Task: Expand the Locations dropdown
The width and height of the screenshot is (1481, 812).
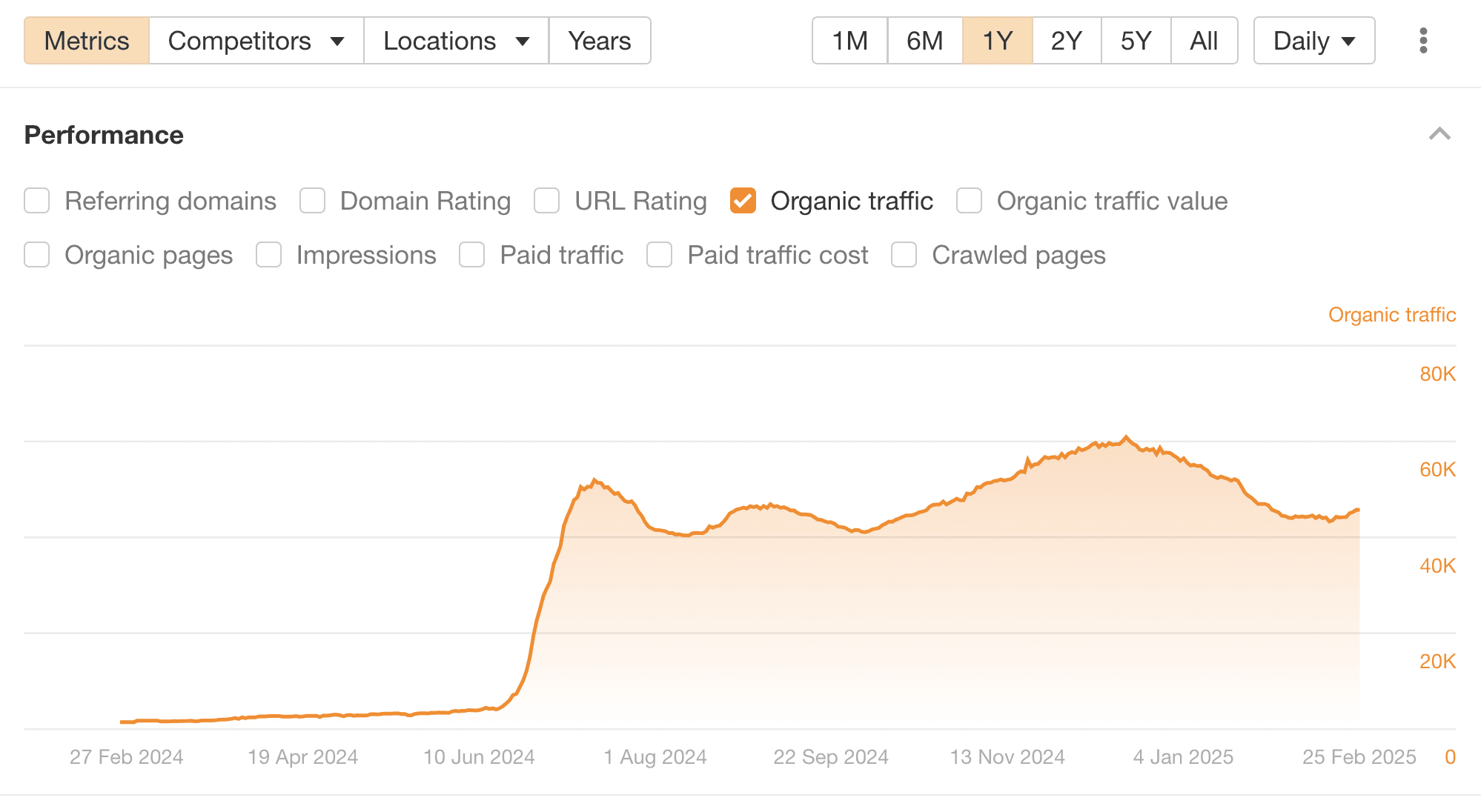Action: [x=456, y=41]
